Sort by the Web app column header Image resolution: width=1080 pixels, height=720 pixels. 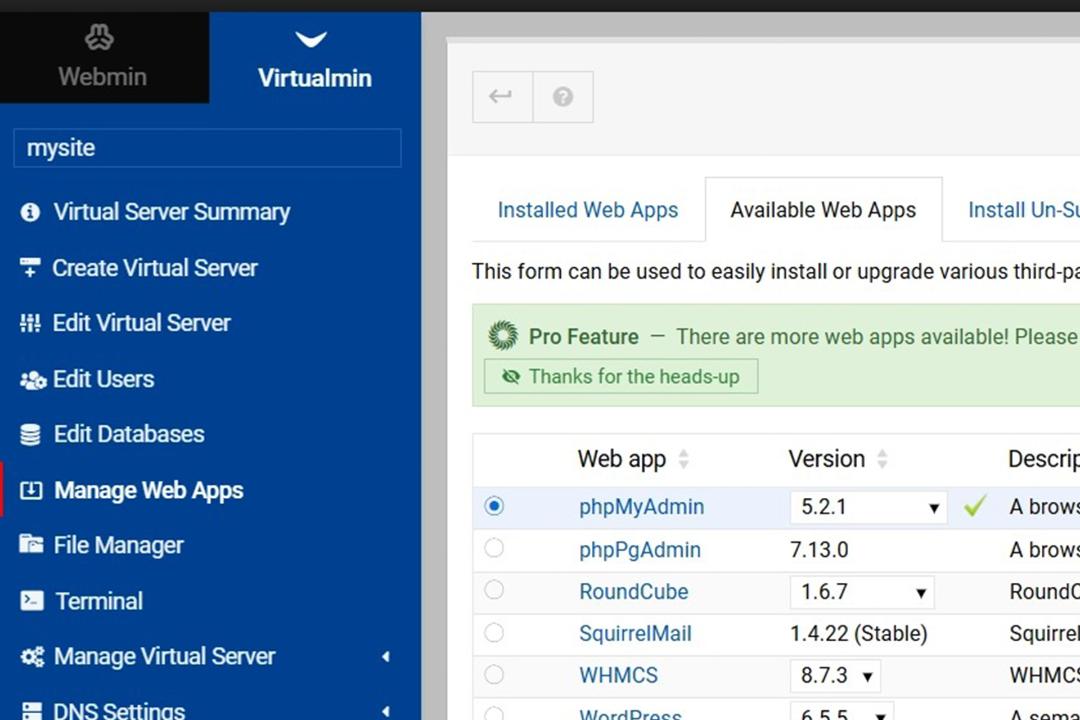click(x=622, y=460)
